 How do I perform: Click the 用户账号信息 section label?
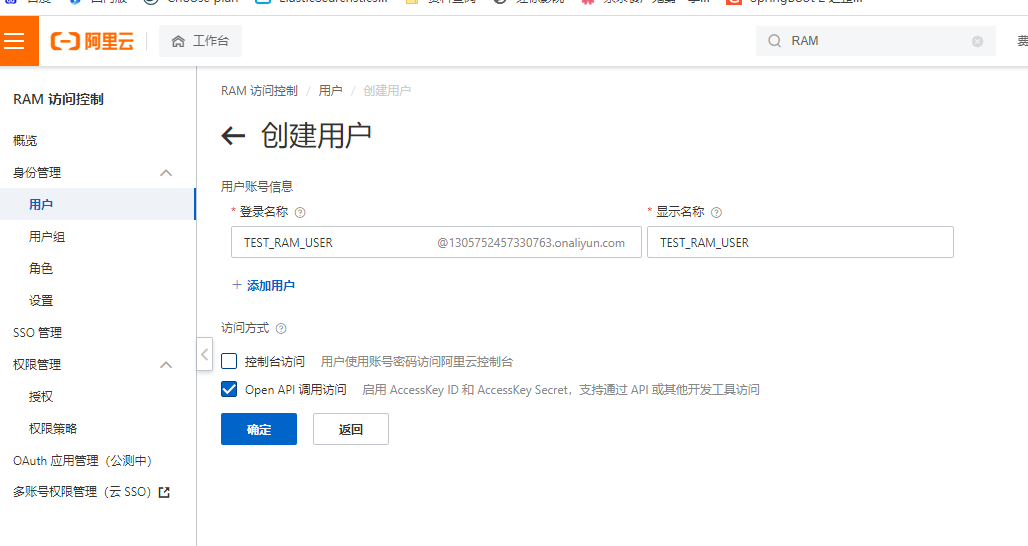pos(257,187)
